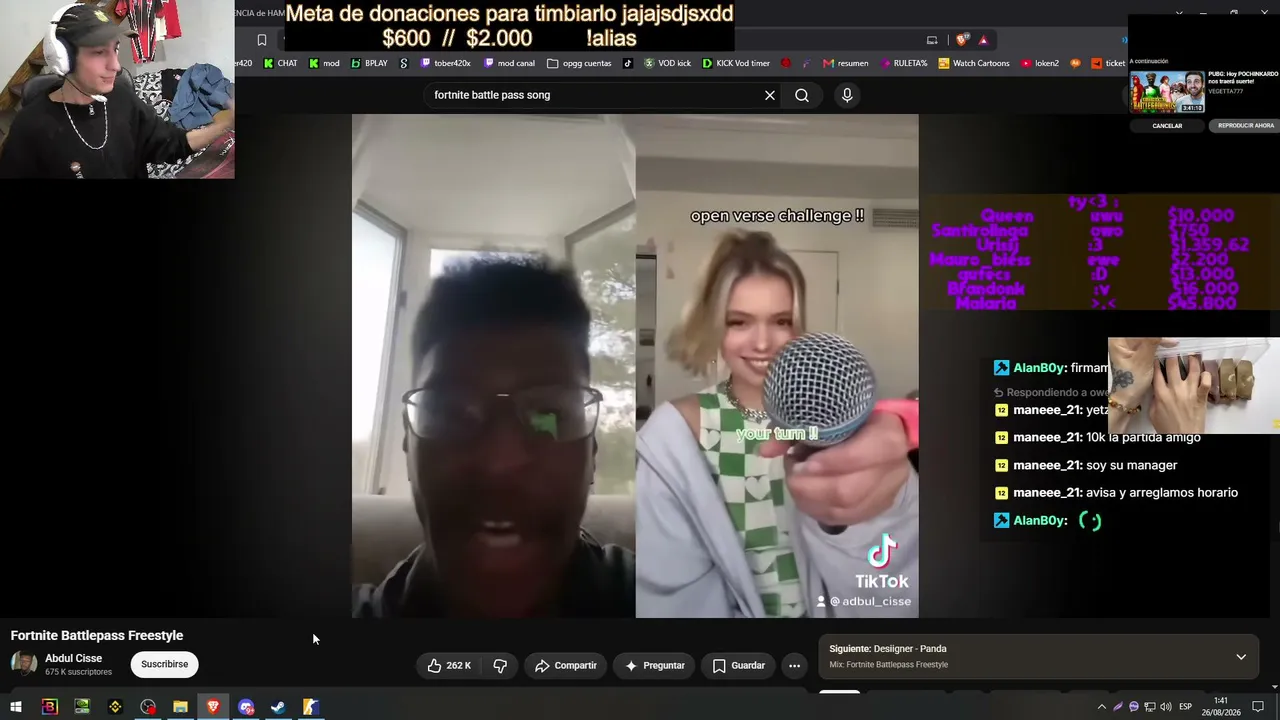Click the search magnifier button

tap(802, 95)
